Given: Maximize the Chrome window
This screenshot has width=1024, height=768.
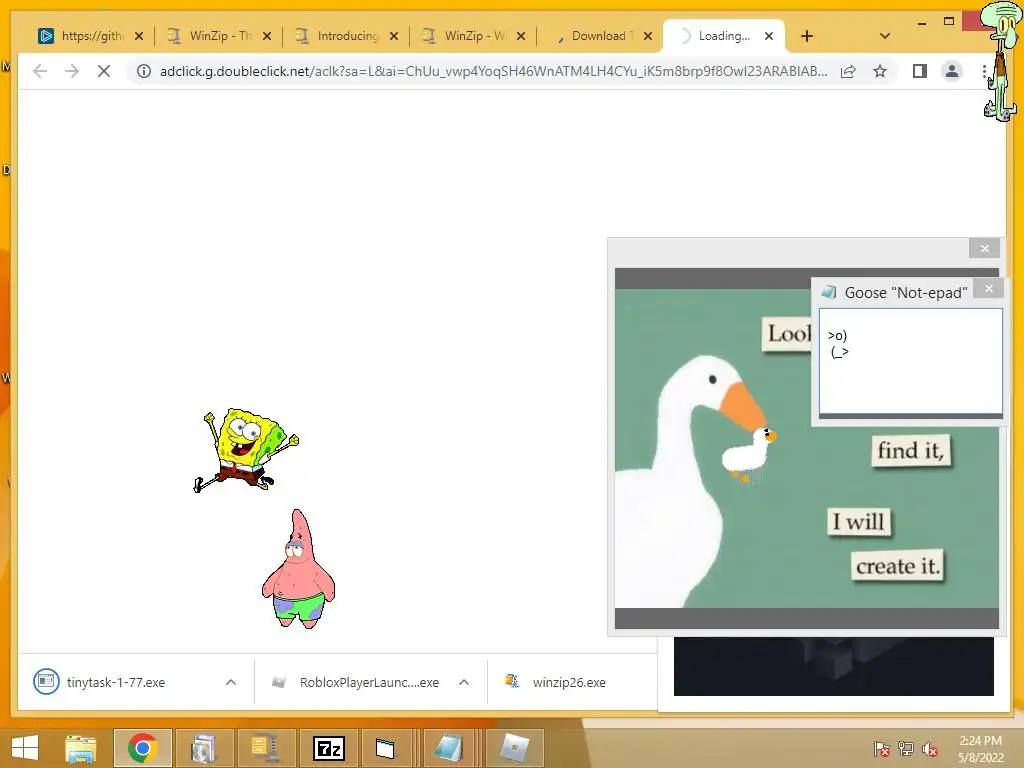Looking at the screenshot, I should [x=949, y=22].
